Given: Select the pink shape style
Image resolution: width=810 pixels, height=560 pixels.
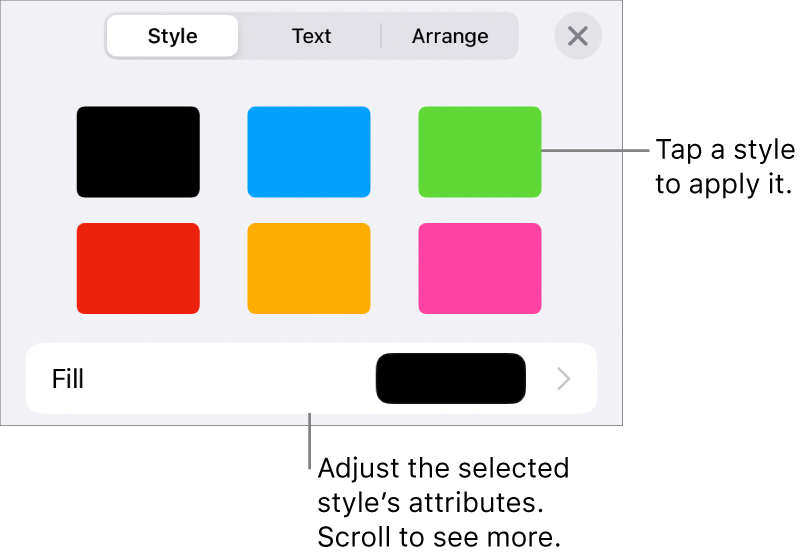Looking at the screenshot, I should [x=480, y=268].
